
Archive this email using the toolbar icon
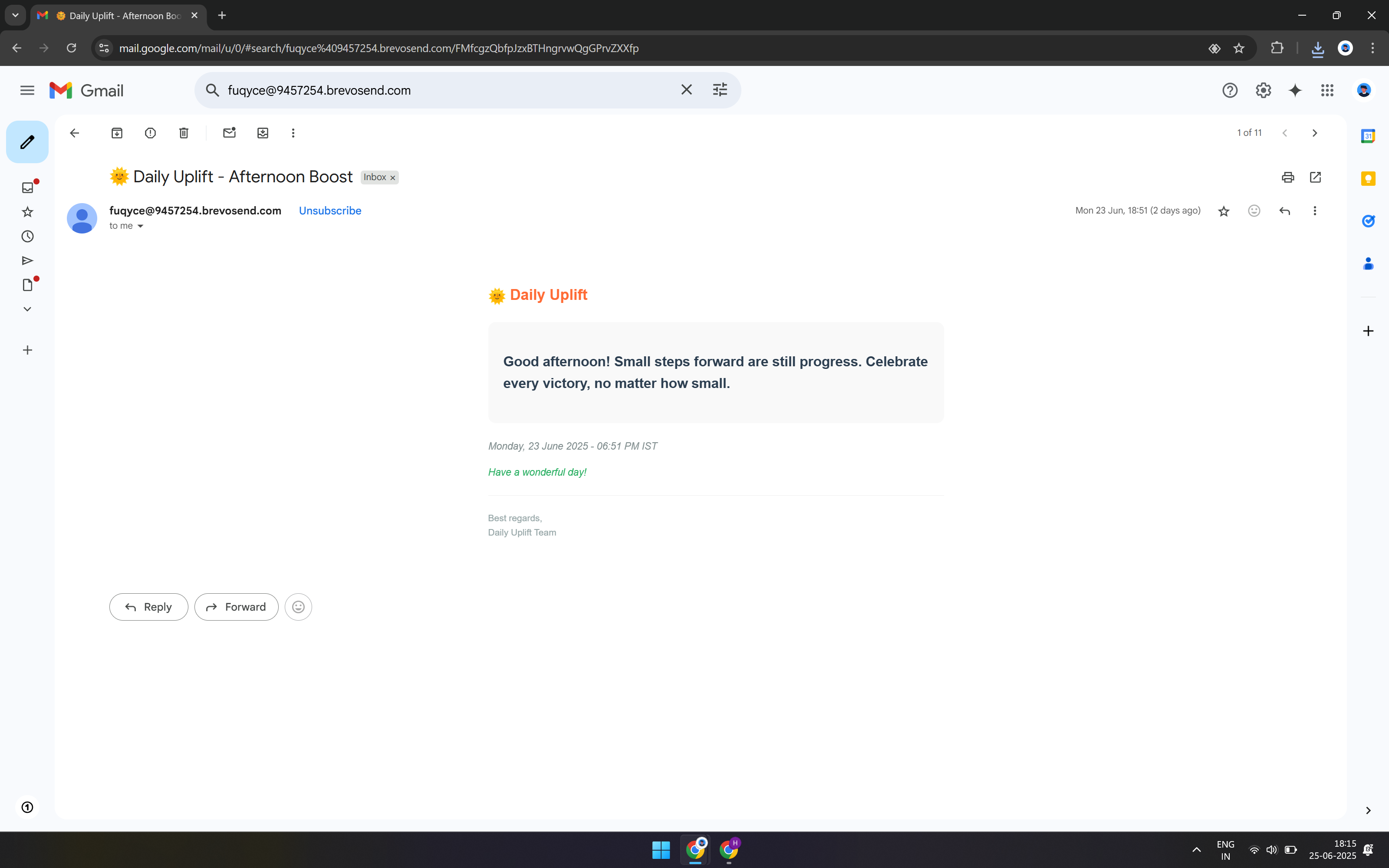[116, 133]
